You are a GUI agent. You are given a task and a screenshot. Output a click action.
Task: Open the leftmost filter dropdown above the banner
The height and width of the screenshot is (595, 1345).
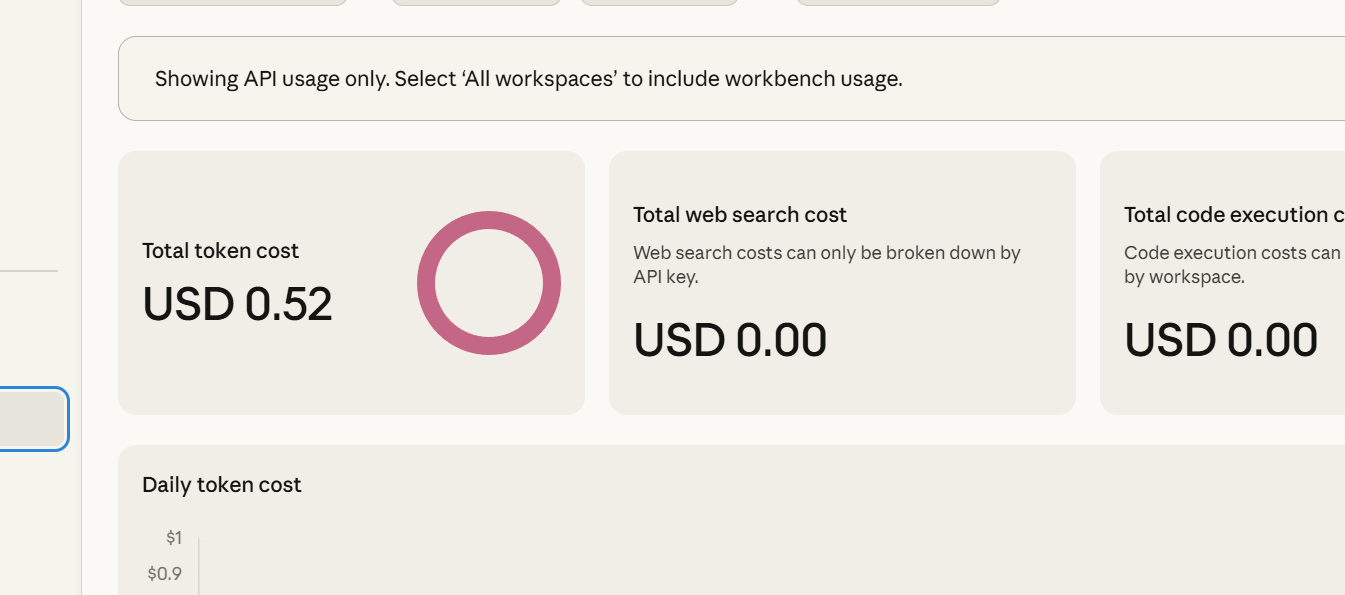(x=233, y=2)
